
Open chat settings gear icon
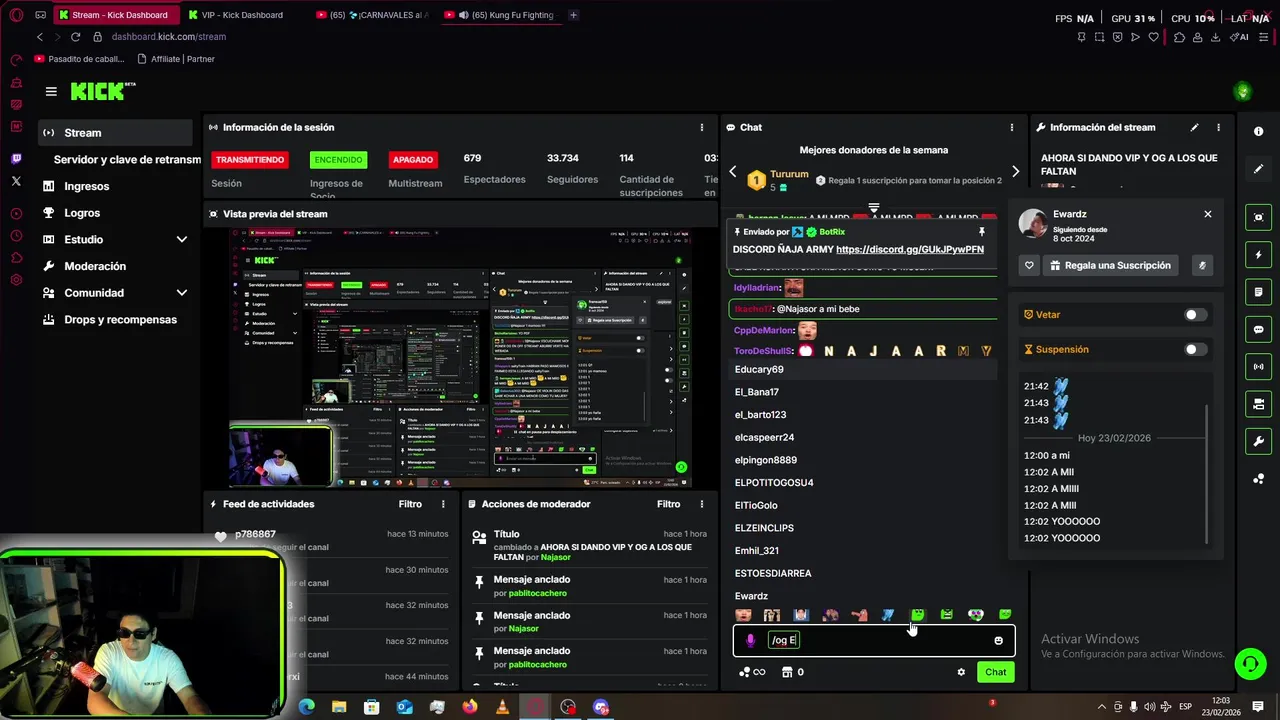click(x=961, y=672)
